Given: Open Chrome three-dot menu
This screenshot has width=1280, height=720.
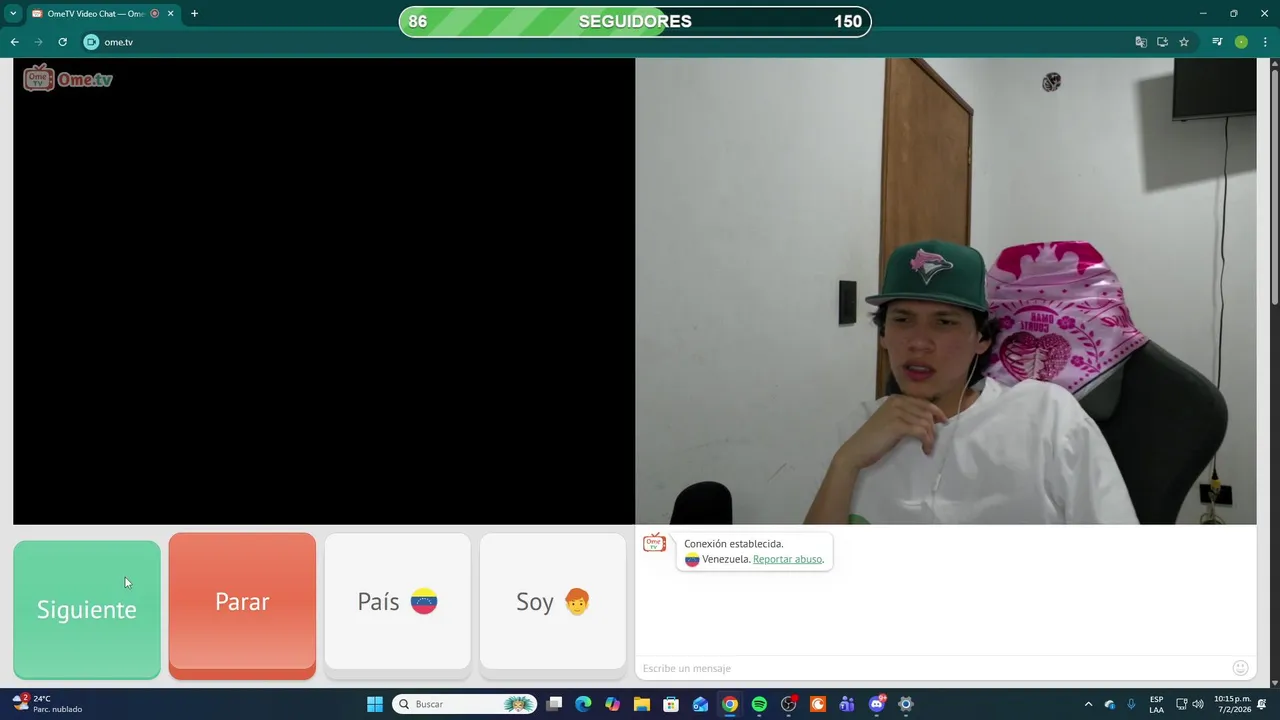Looking at the screenshot, I should pyautogui.click(x=1265, y=42).
